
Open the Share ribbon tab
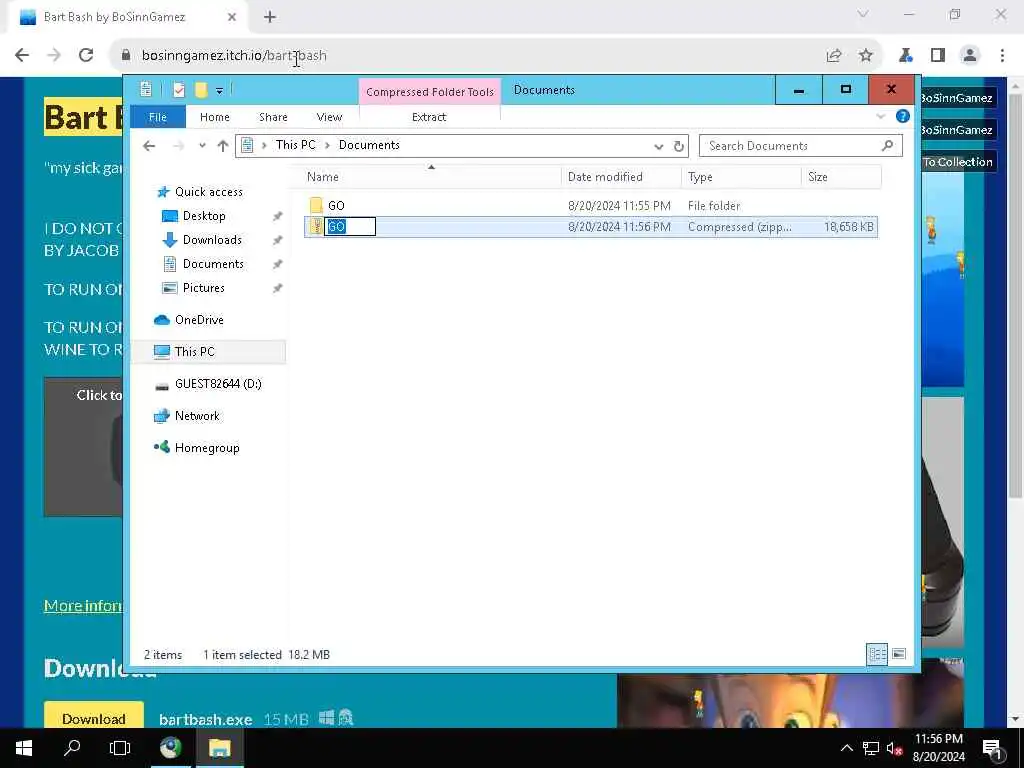point(273,117)
